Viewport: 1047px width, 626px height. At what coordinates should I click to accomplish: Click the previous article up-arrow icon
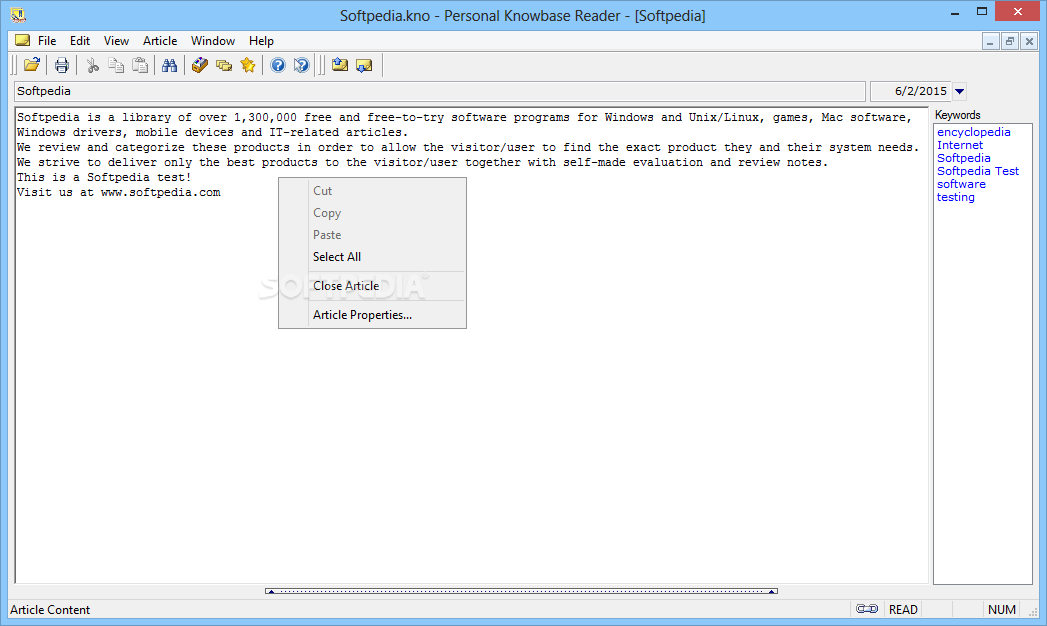pyautogui.click(x=340, y=65)
